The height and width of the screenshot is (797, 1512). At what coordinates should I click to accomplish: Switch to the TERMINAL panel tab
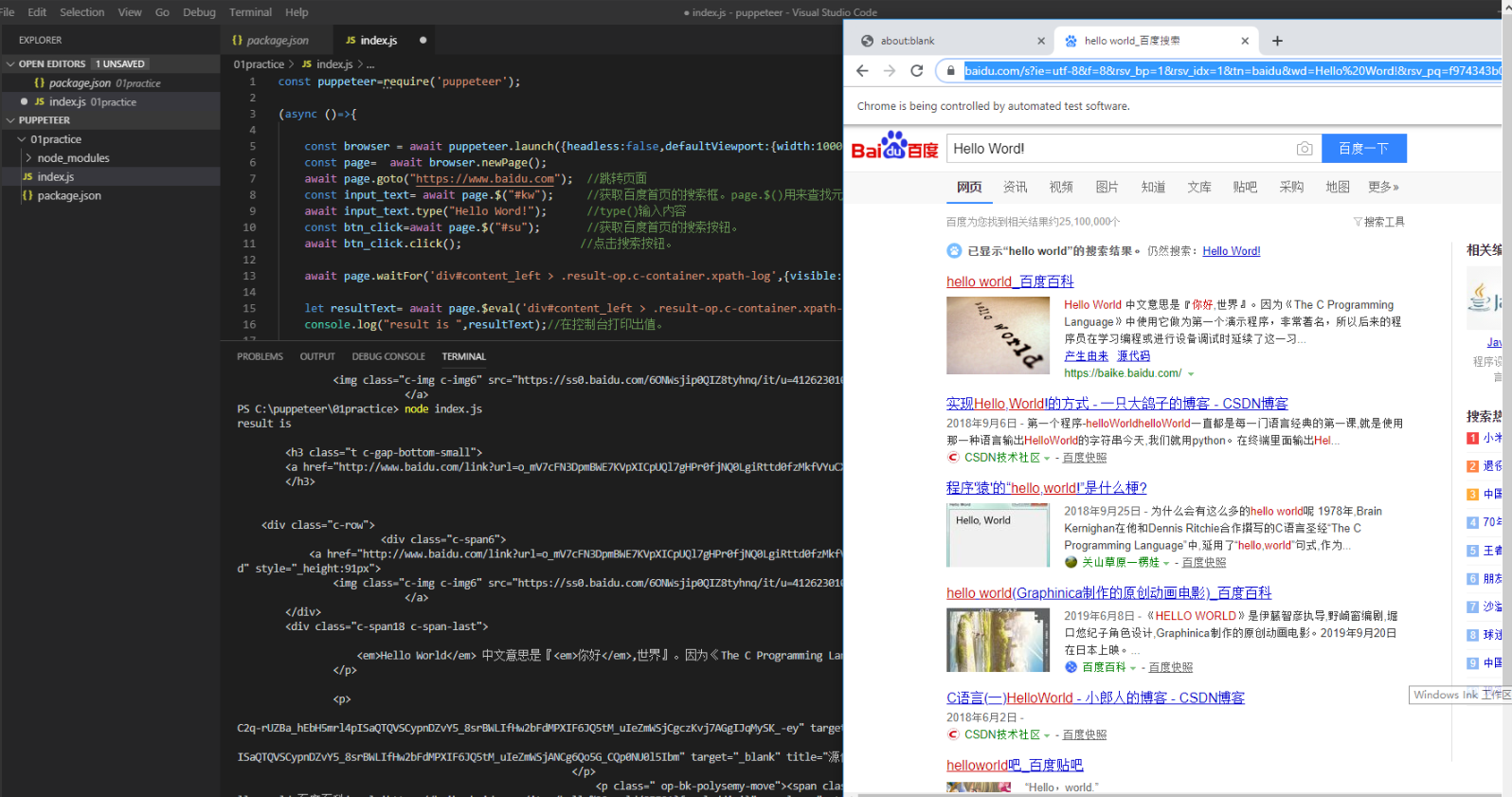click(463, 357)
